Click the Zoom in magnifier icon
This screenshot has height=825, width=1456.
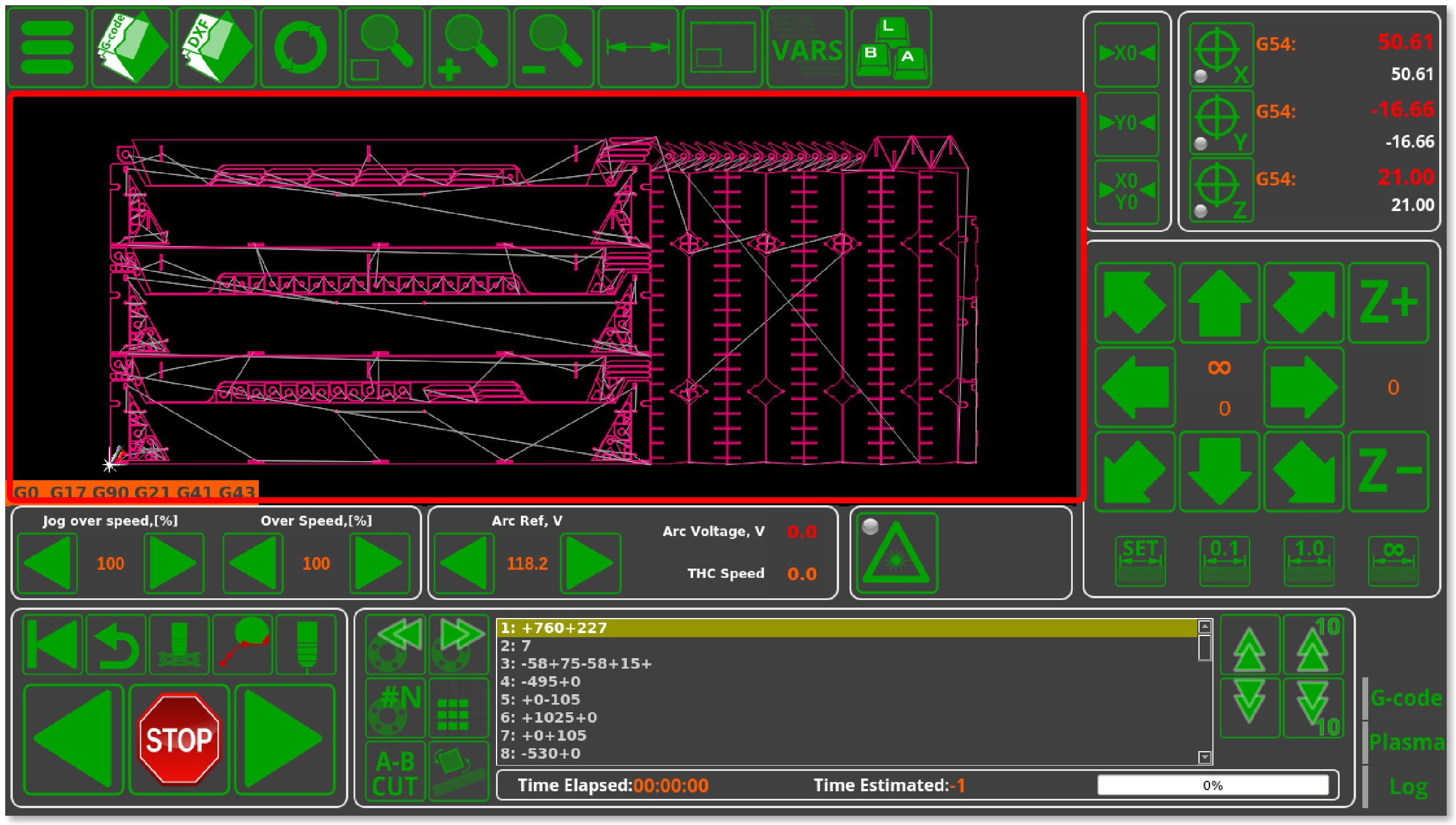[469, 48]
